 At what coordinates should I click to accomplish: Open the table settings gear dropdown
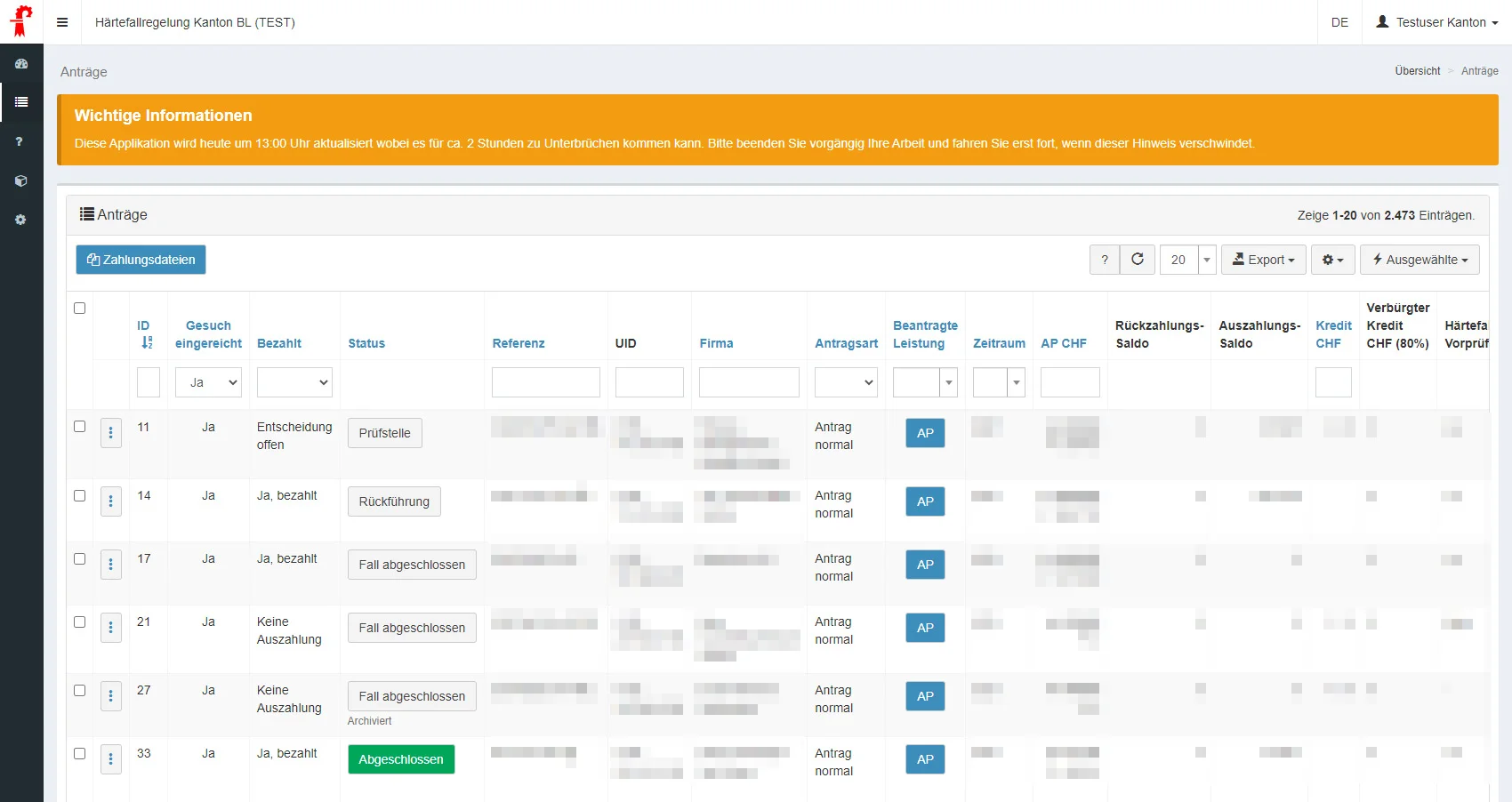tap(1333, 260)
